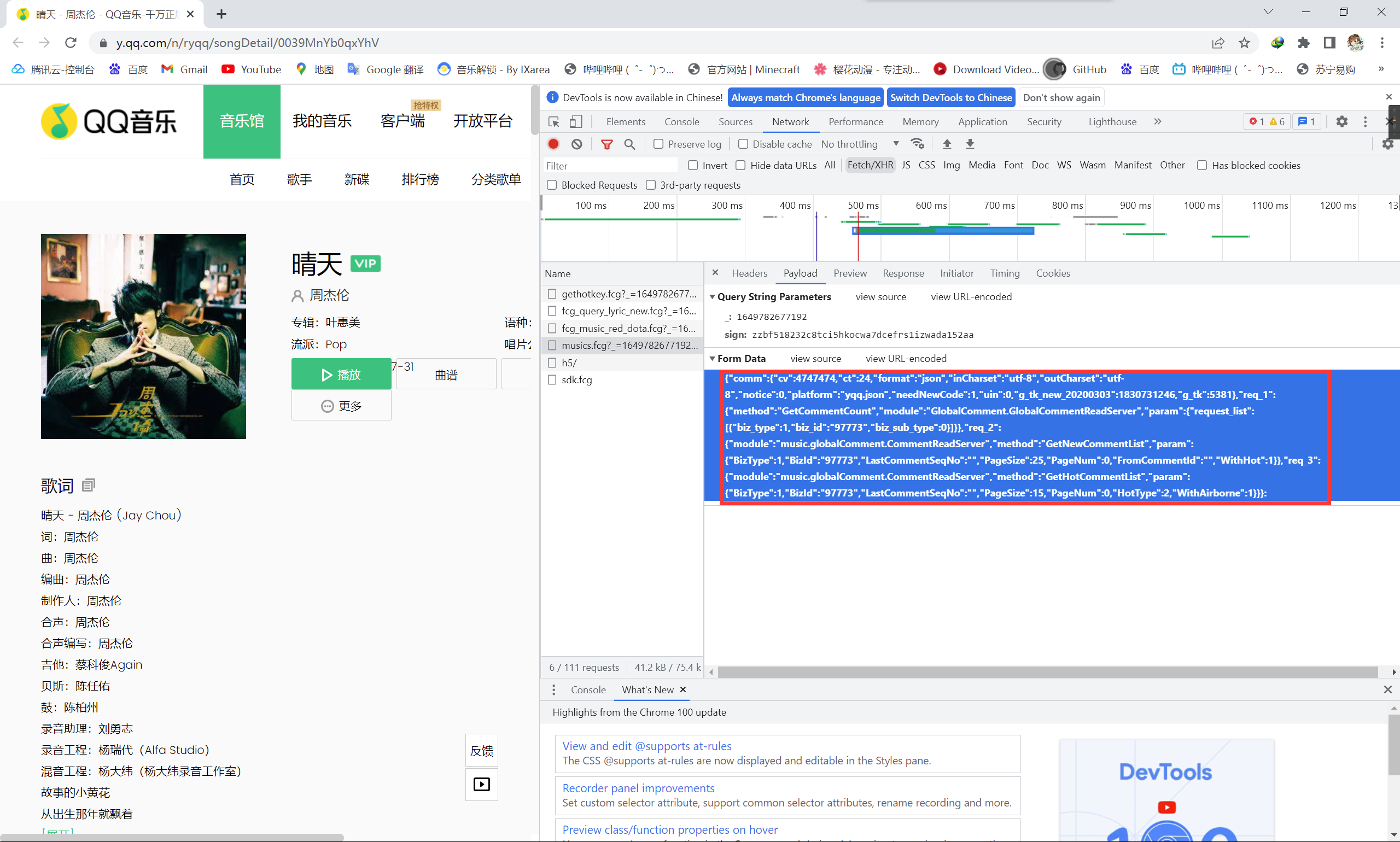Activate the inspect element picker

tap(554, 121)
